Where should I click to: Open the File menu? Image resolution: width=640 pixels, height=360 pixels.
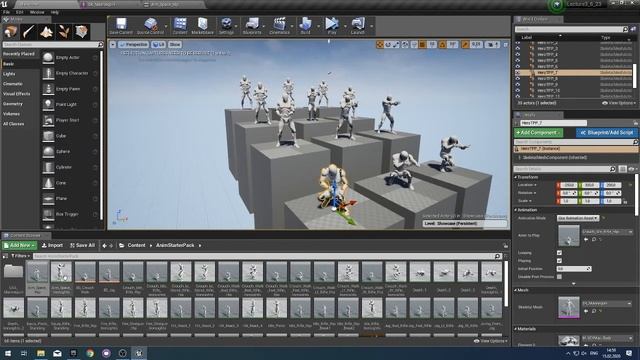click(x=6, y=12)
